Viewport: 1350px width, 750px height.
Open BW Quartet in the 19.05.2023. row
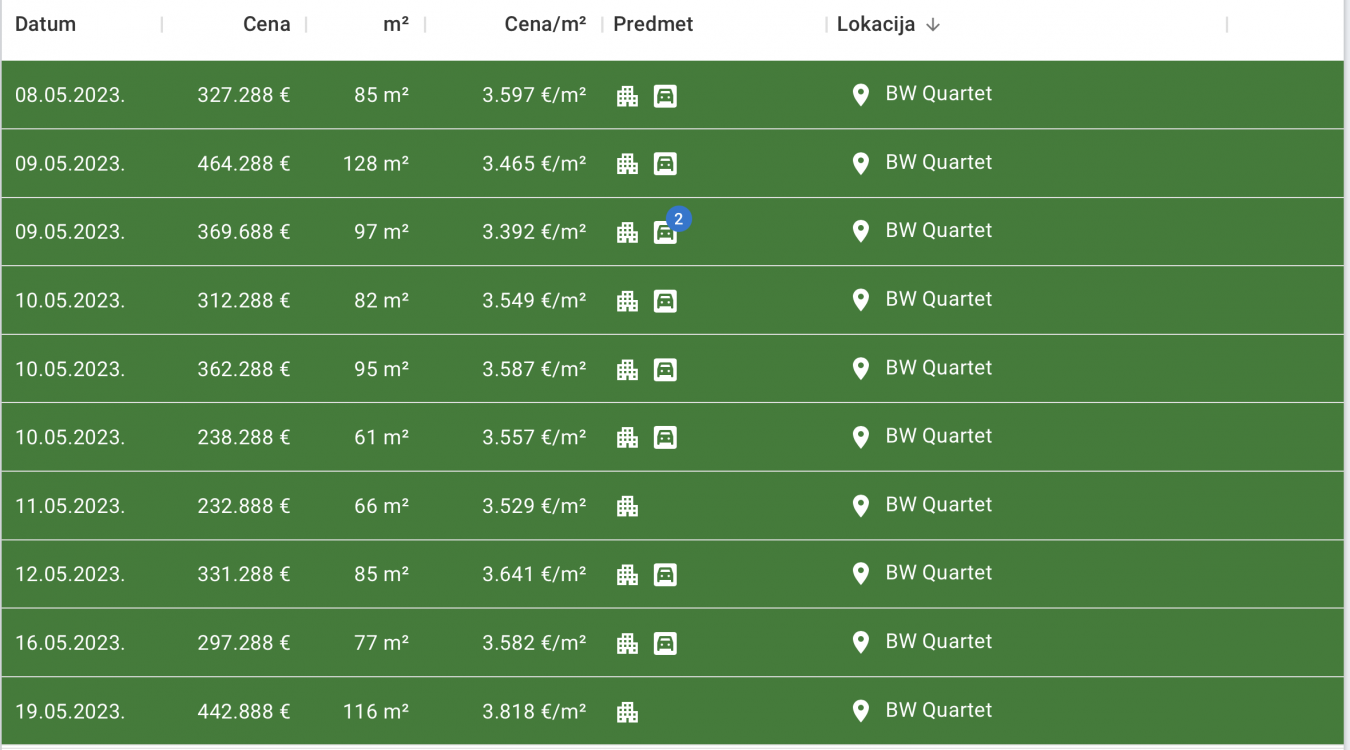pos(938,710)
